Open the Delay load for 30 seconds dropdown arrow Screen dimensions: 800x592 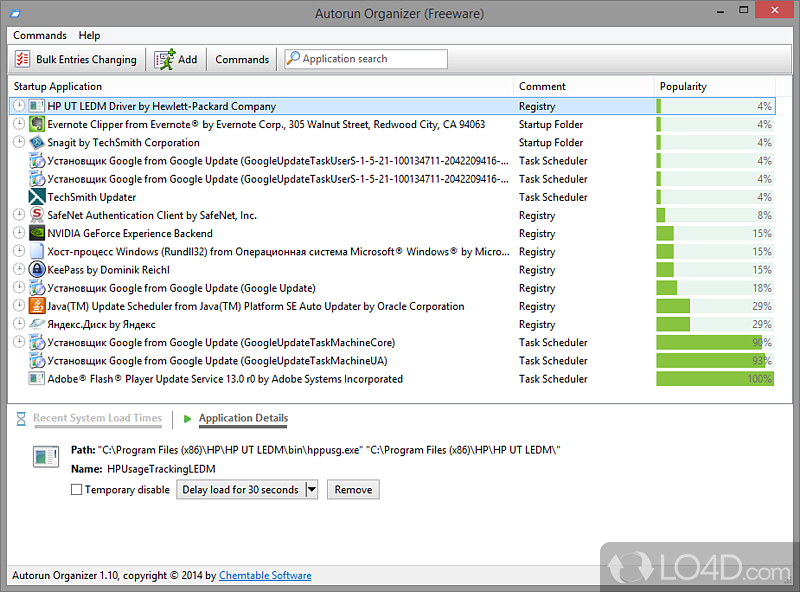[x=311, y=490]
